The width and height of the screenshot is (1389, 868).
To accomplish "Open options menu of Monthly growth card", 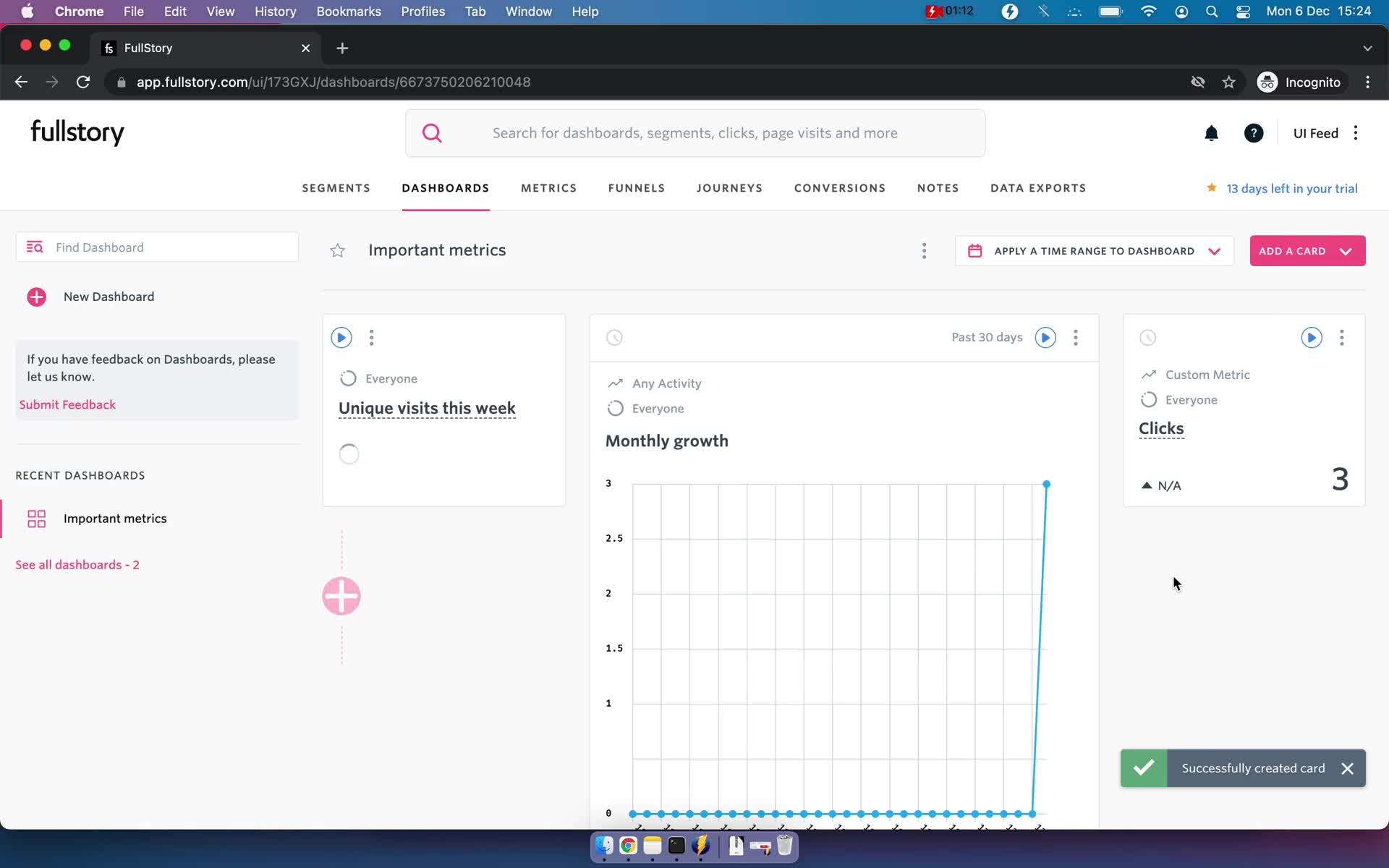I will tap(1076, 338).
